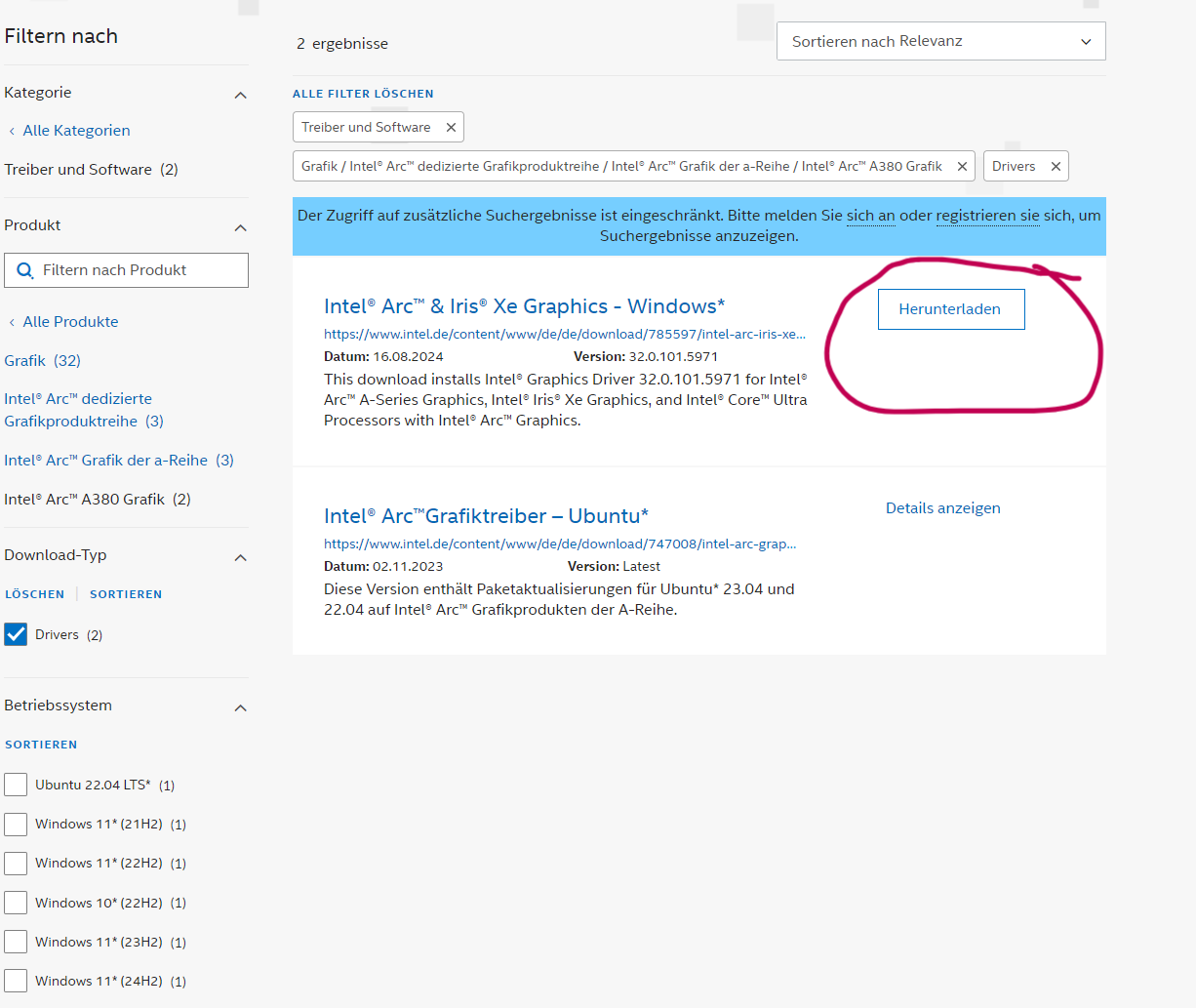The height and width of the screenshot is (1008, 1196).
Task: Check the Windows 11 (22H2) checkbox
Action: [16, 863]
